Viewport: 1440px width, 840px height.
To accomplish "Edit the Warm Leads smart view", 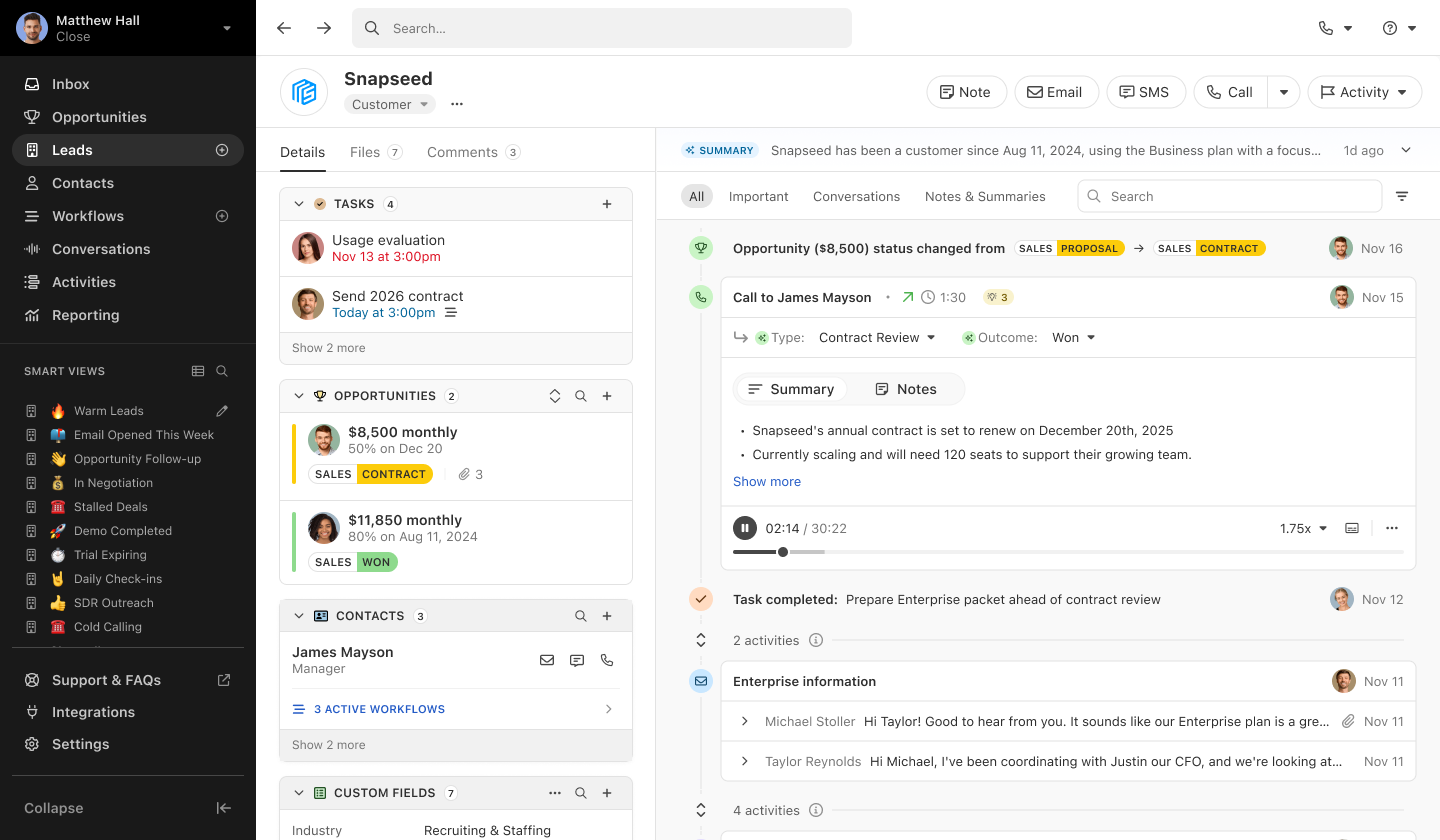I will click(x=222, y=410).
